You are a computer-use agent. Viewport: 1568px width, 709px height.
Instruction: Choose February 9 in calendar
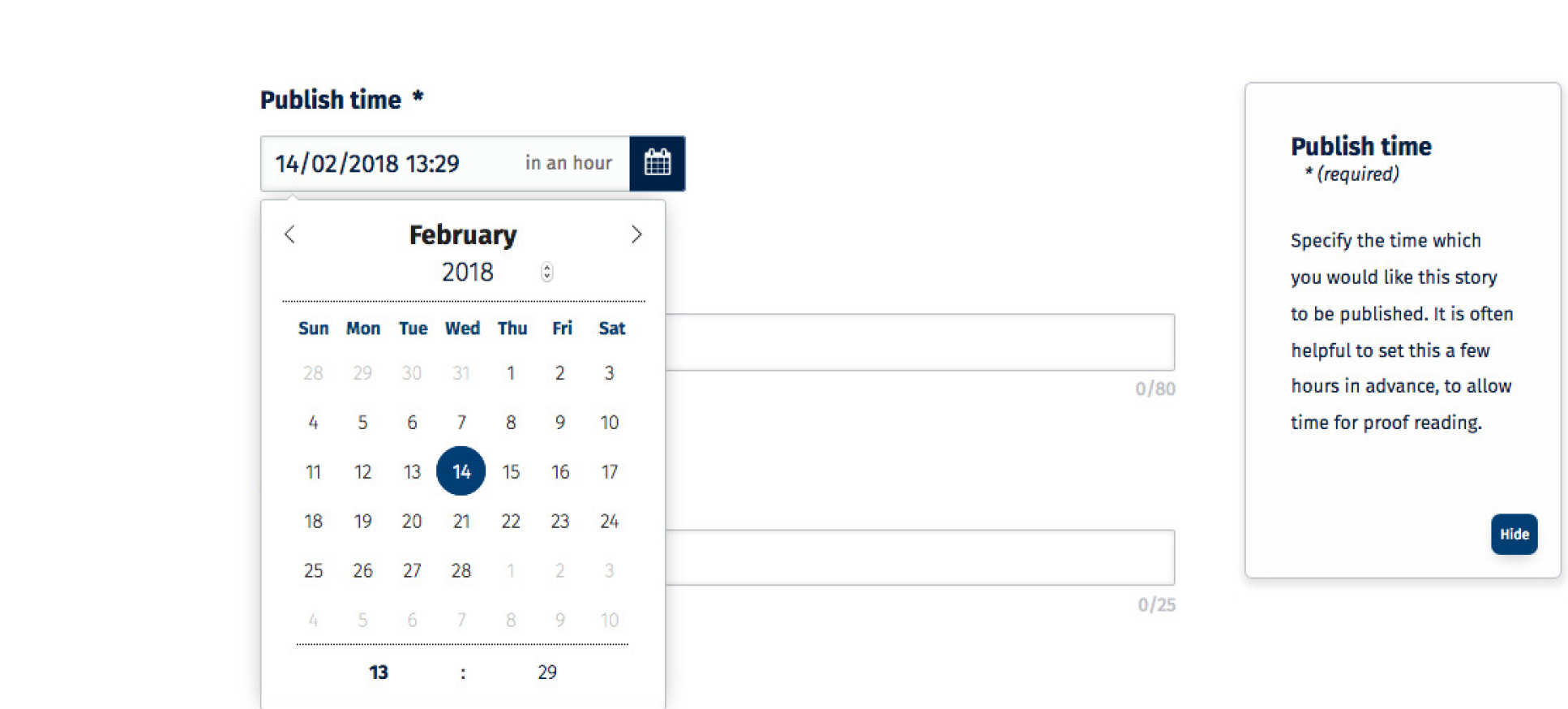pyautogui.click(x=560, y=423)
